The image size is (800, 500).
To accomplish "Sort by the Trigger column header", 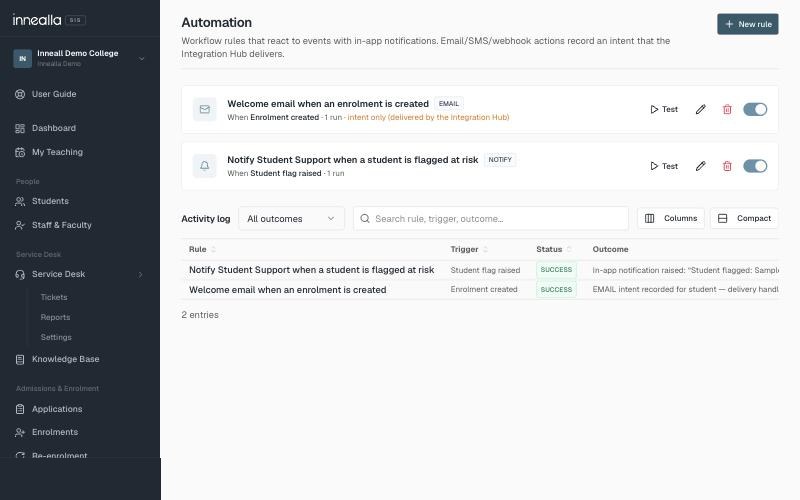I will click(469, 249).
